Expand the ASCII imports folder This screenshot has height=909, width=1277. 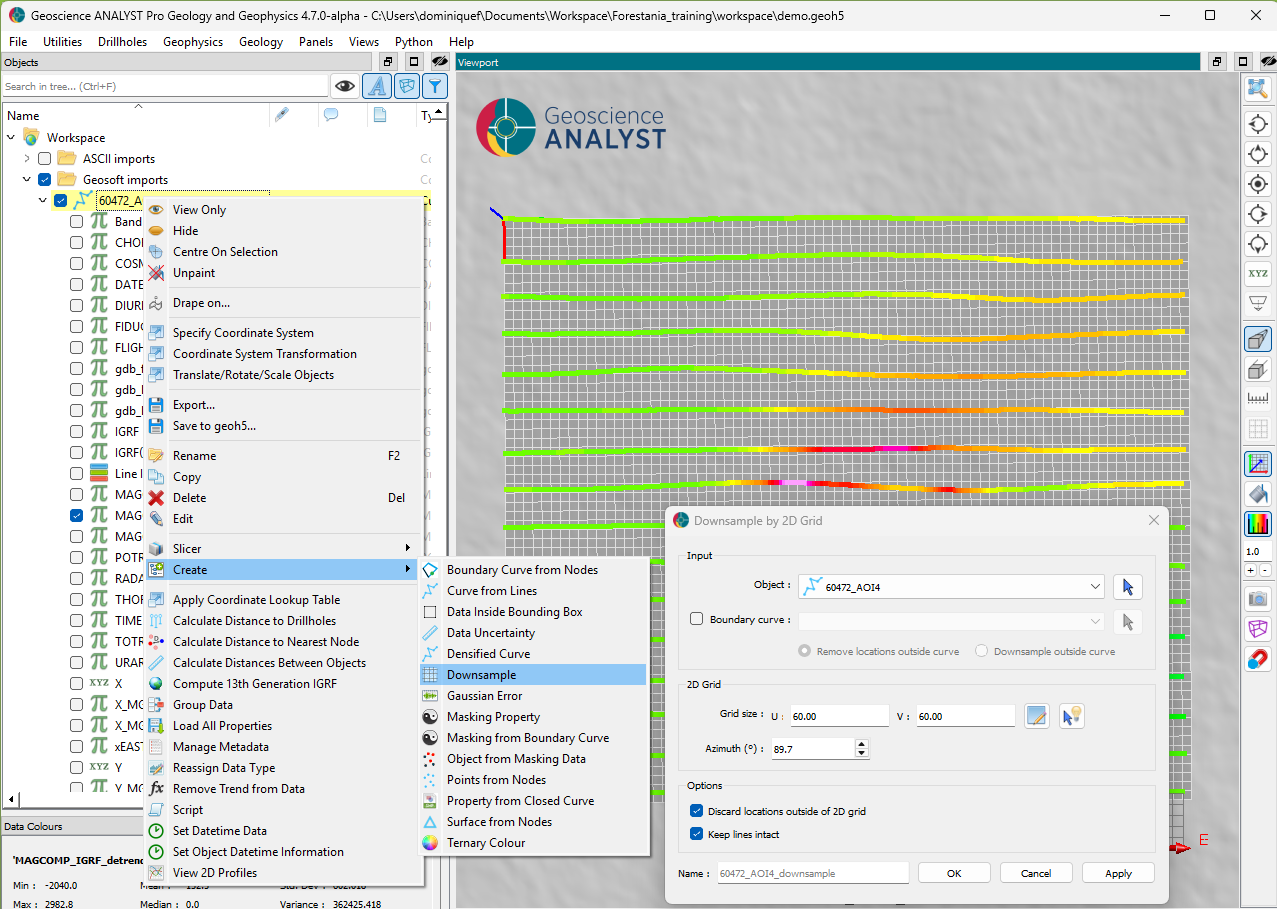27,159
